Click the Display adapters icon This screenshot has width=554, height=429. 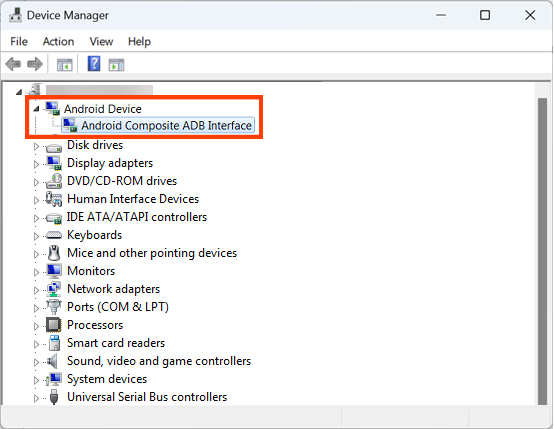point(54,163)
